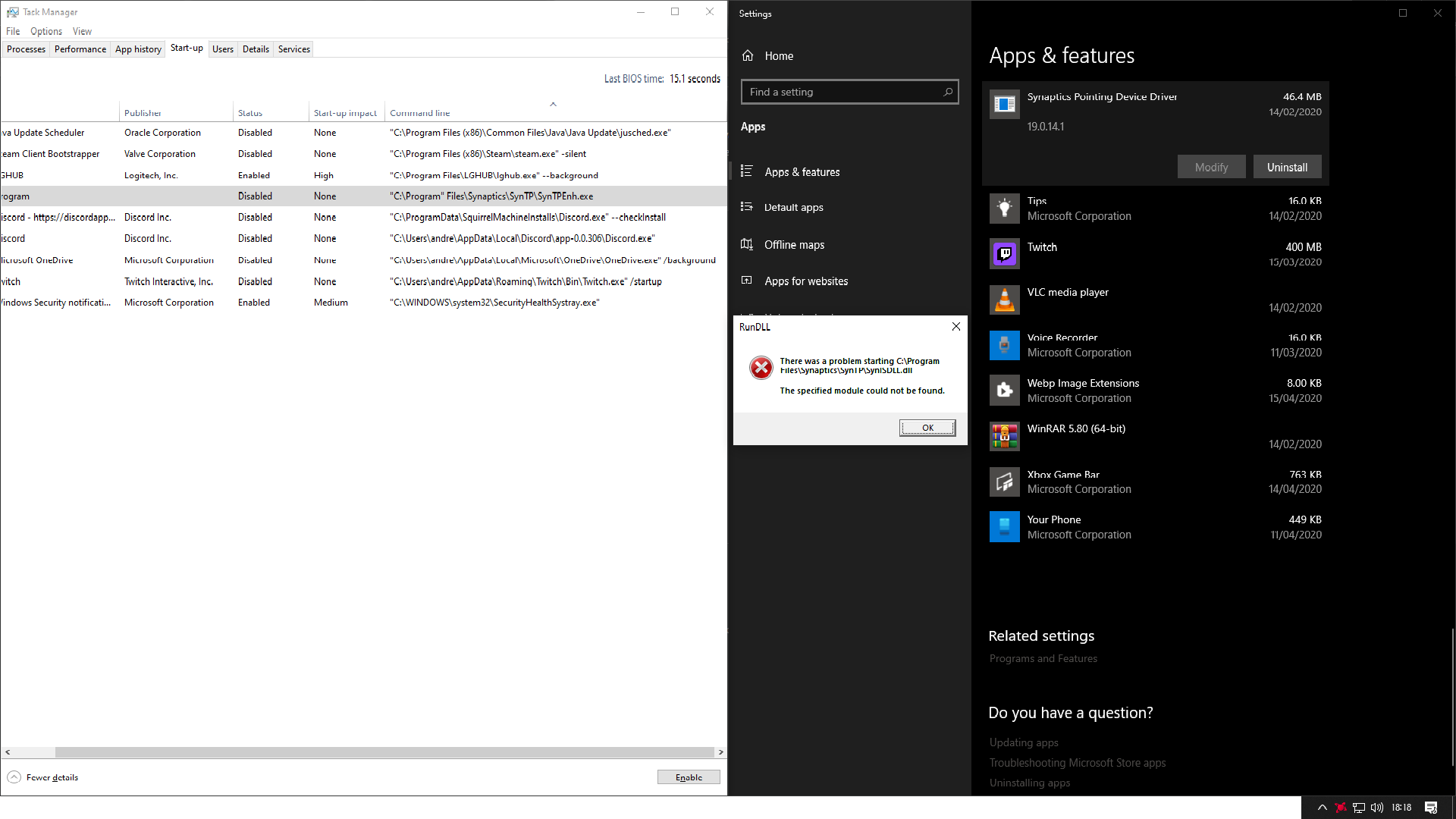The height and width of the screenshot is (819, 1456).
Task: Switch to the Users tab
Action: click(223, 49)
